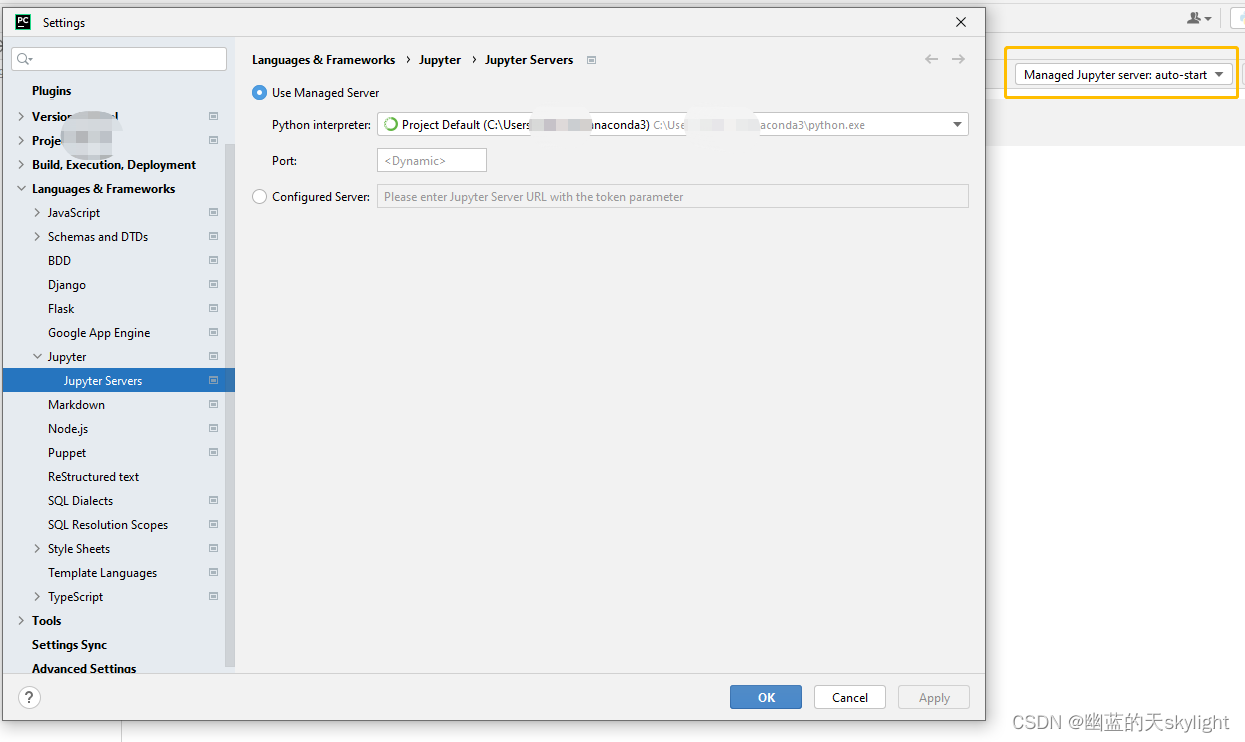The width and height of the screenshot is (1245, 742).
Task: Click project icon on Django row
Action: coord(213,285)
